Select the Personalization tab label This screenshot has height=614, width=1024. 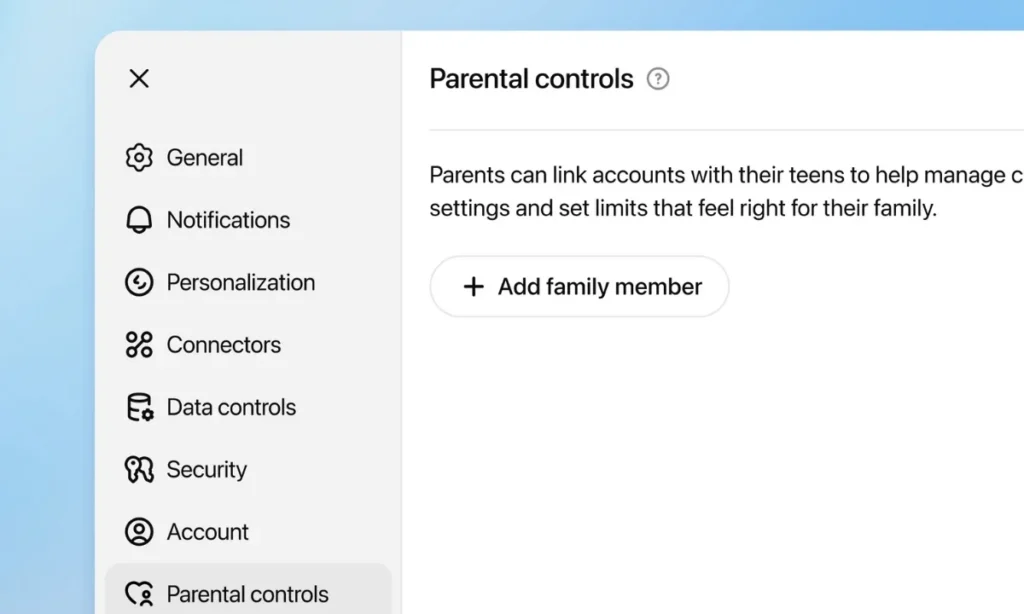[x=241, y=283]
